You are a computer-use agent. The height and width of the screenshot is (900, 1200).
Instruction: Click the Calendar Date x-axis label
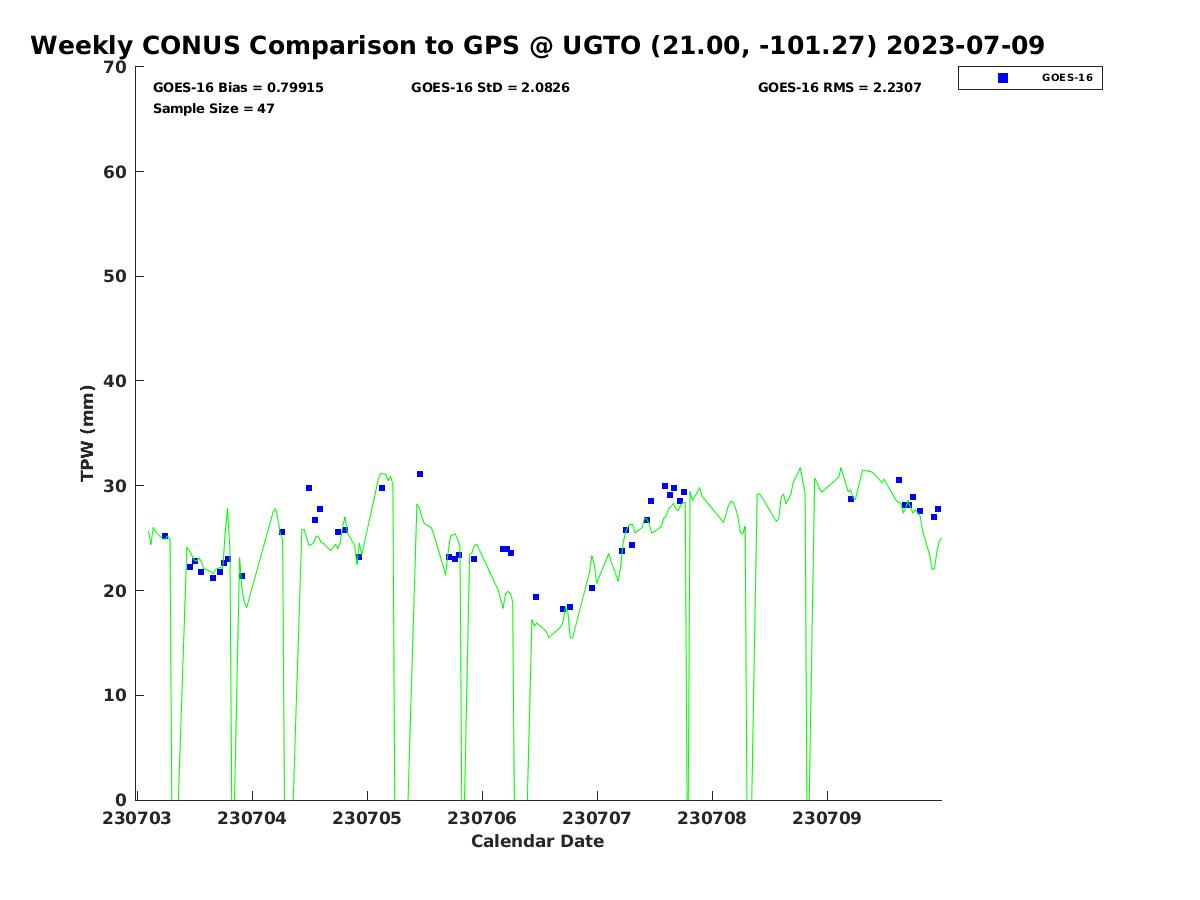click(x=537, y=841)
